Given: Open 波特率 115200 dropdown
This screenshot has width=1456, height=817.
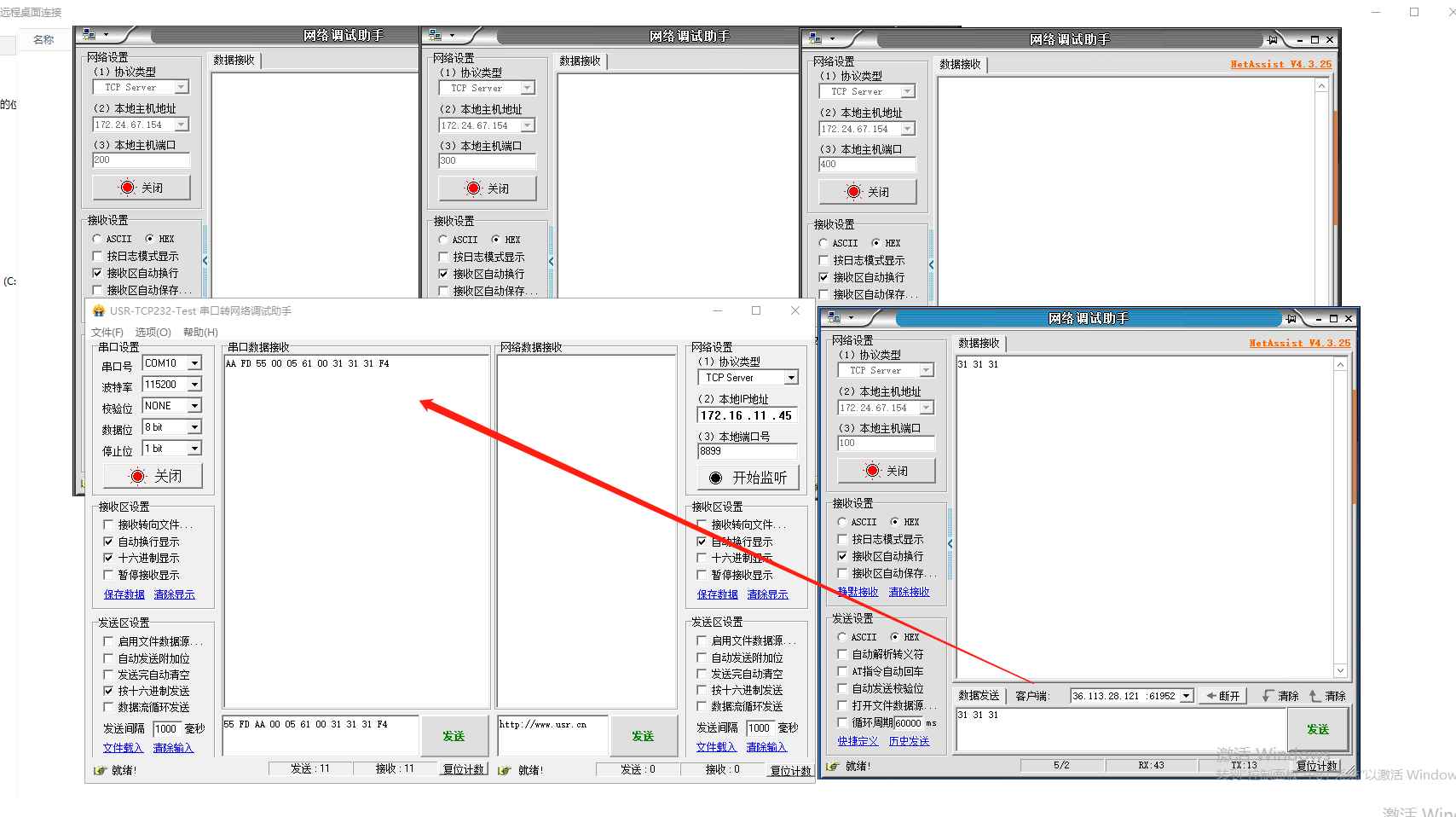Looking at the screenshot, I should (x=194, y=385).
